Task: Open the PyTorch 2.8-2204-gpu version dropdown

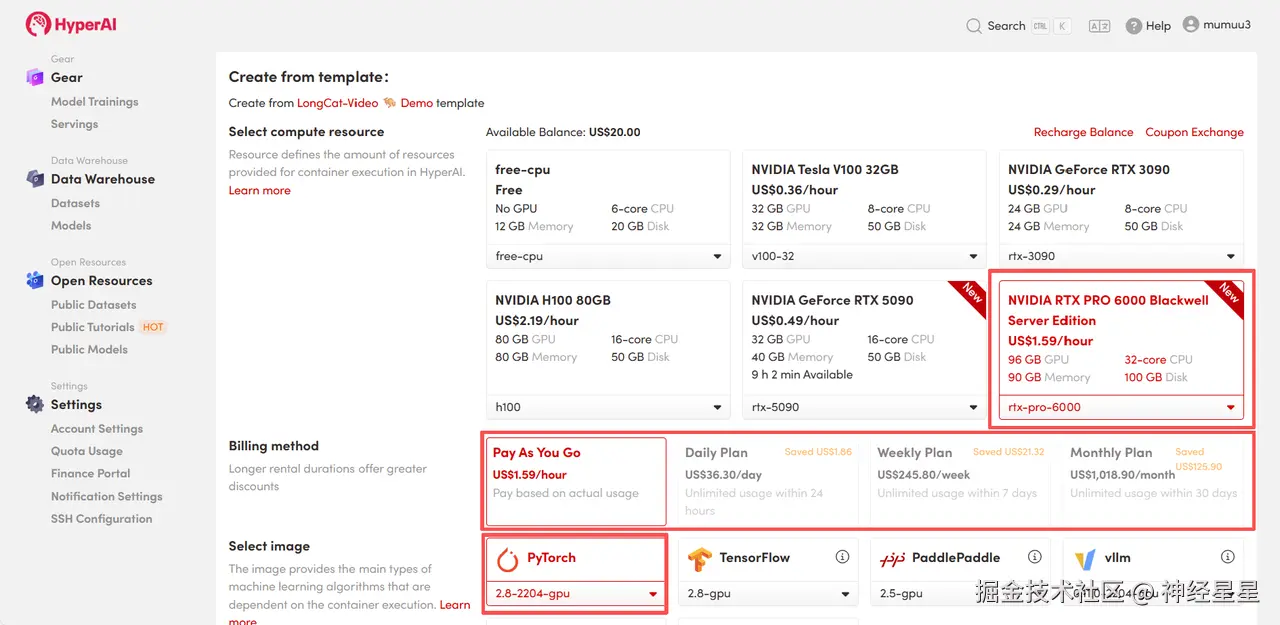Action: [577, 594]
